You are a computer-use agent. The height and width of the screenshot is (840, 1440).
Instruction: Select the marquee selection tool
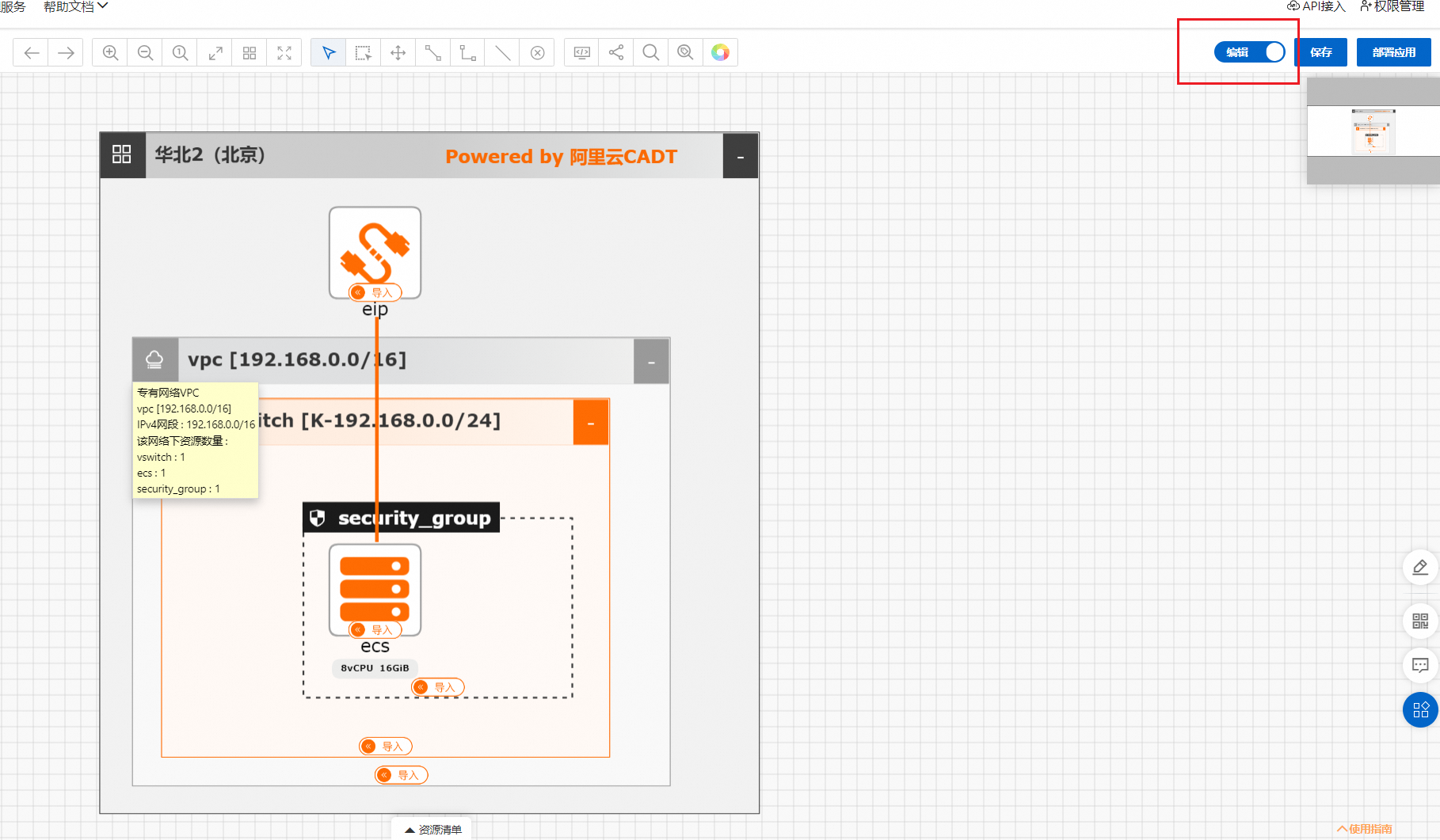click(x=364, y=53)
